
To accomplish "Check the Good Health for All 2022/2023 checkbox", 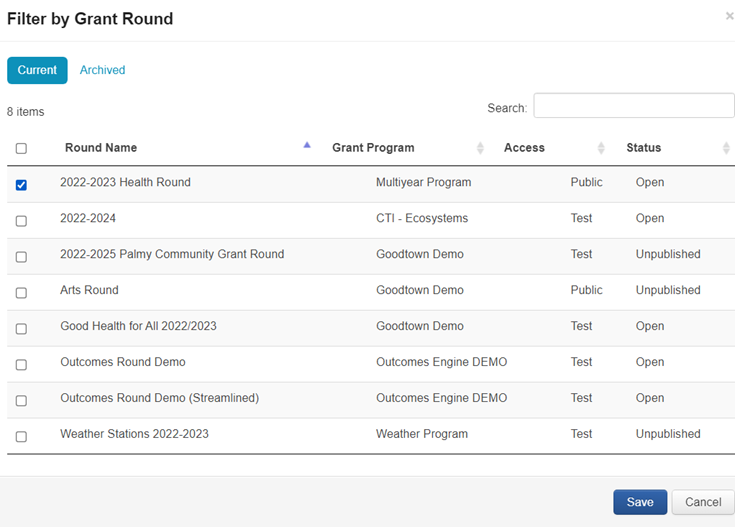I will pyautogui.click(x=21, y=328).
